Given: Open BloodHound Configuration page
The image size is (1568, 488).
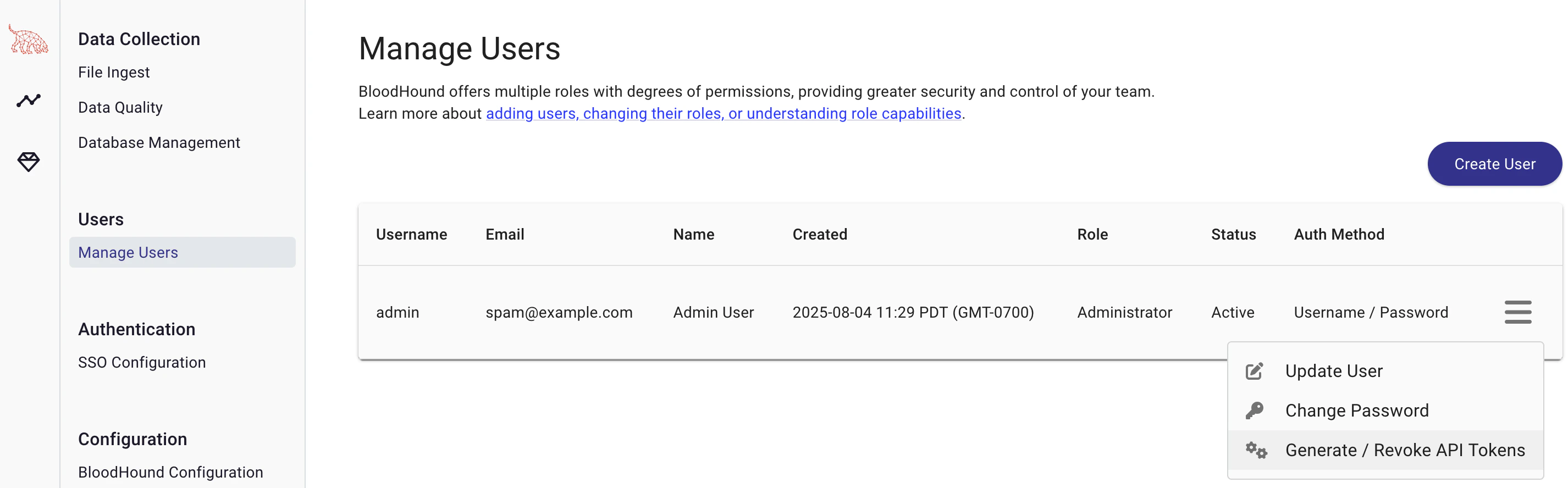Looking at the screenshot, I should pyautogui.click(x=170, y=472).
